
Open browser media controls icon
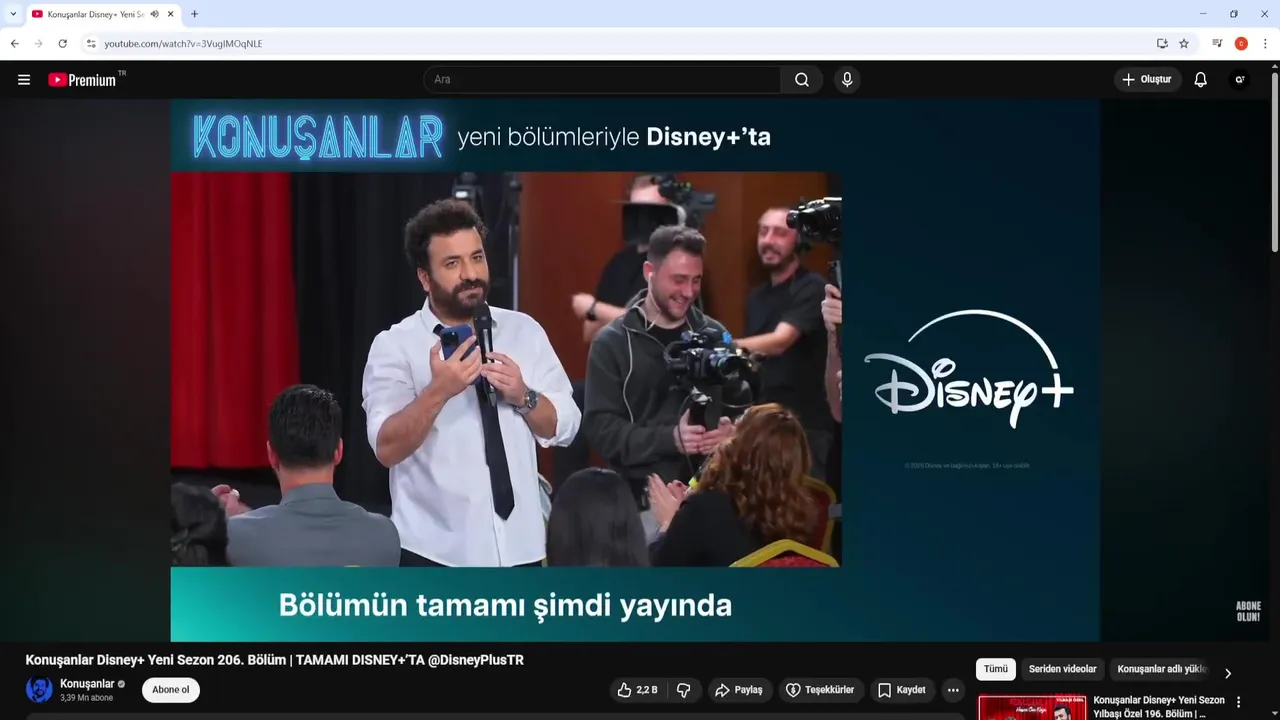coord(1217,44)
